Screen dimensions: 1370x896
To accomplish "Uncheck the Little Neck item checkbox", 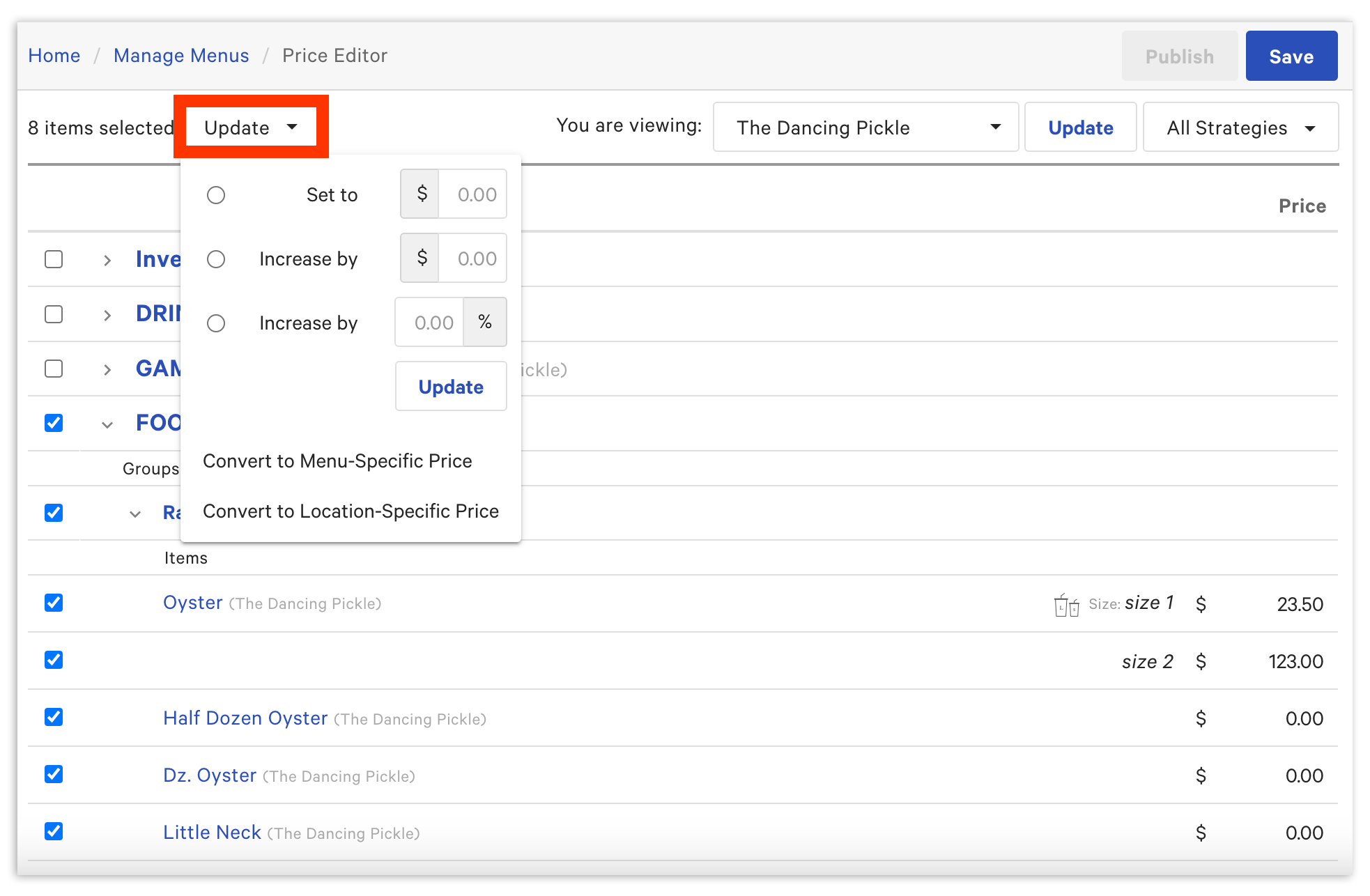I will click(54, 832).
